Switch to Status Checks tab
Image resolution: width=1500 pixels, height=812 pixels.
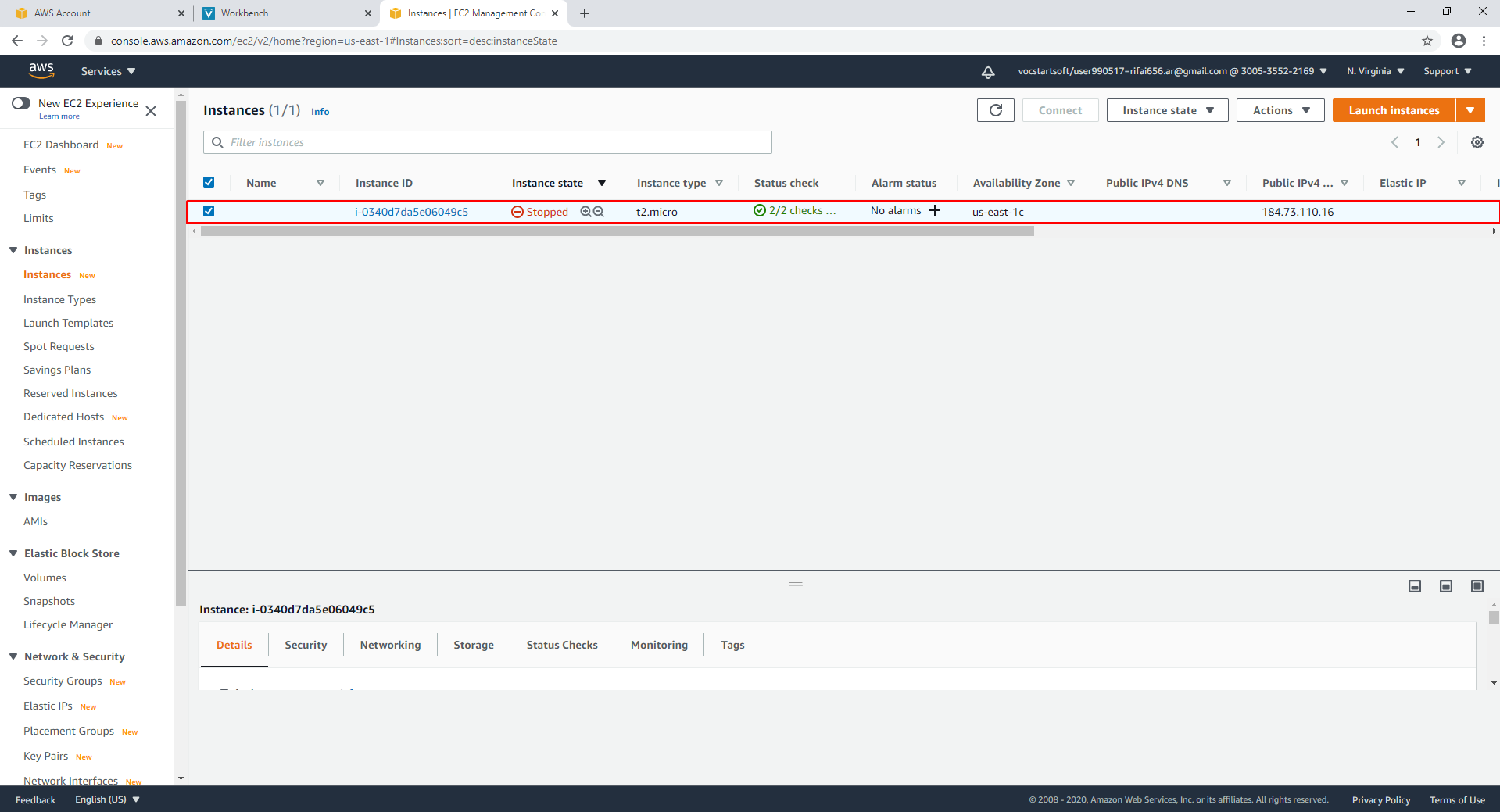click(562, 645)
